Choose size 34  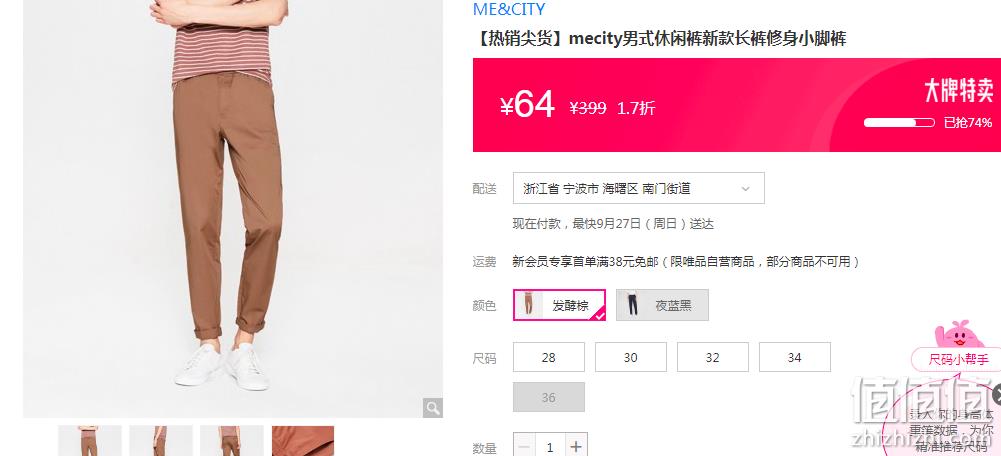[795, 358]
